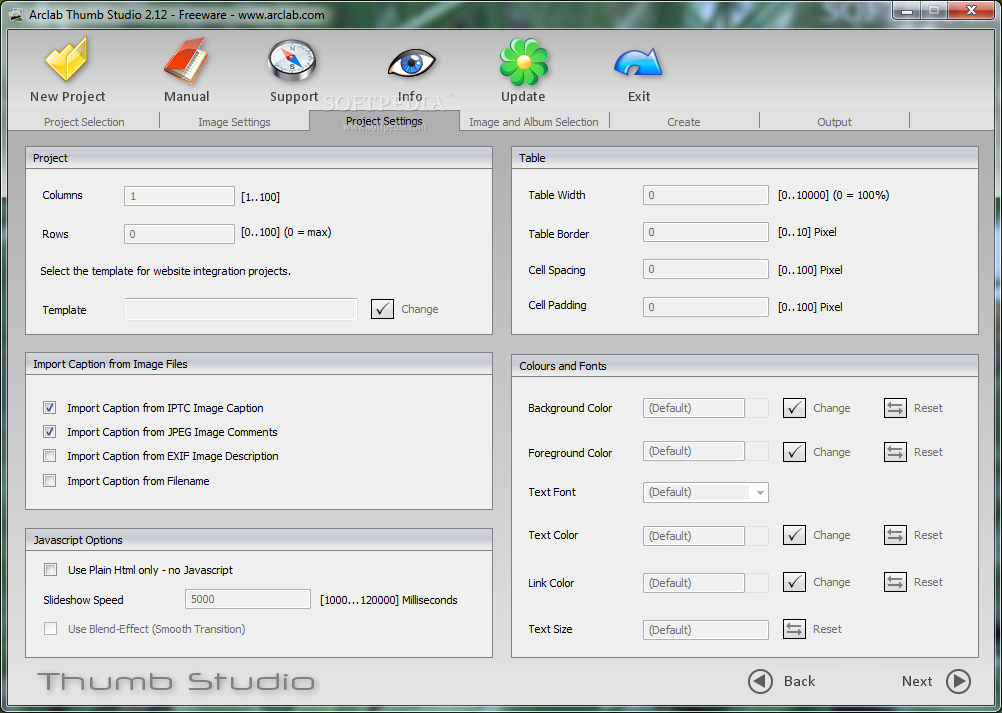Click the Text Color swatch box
1002x713 pixels.
tap(757, 535)
